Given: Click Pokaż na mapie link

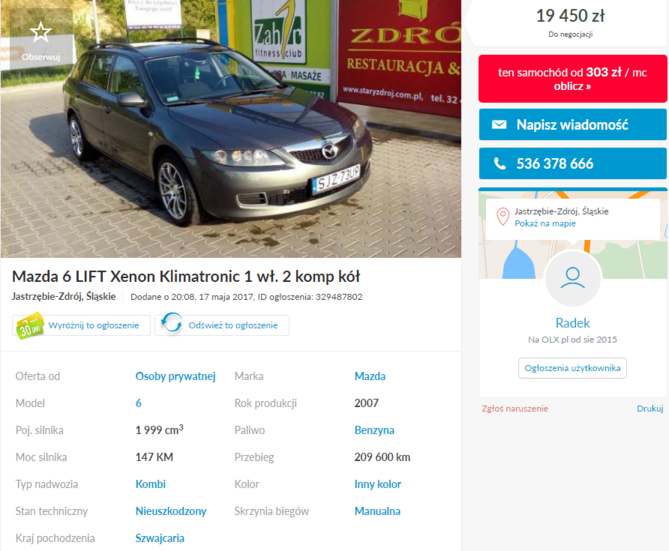Looking at the screenshot, I should pos(545,224).
